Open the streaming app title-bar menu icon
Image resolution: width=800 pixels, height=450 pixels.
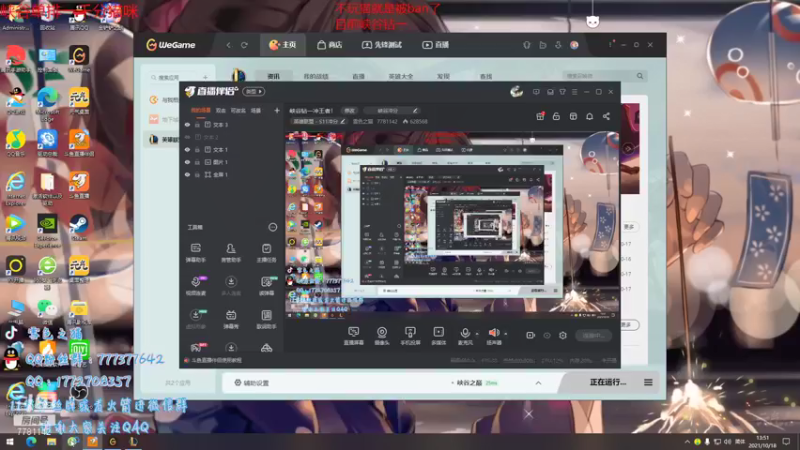(x=574, y=92)
